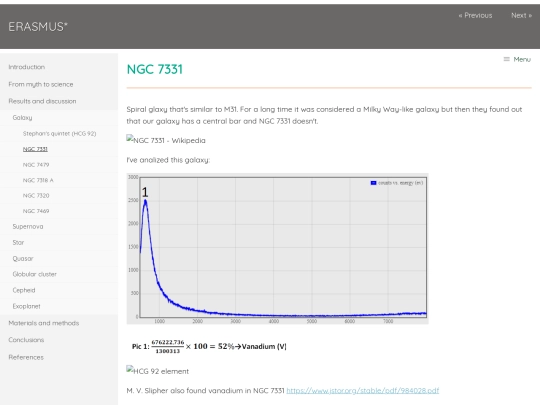Open the Menu hamburger icon
Screen dimensions: 540x405
pyautogui.click(x=507, y=59)
